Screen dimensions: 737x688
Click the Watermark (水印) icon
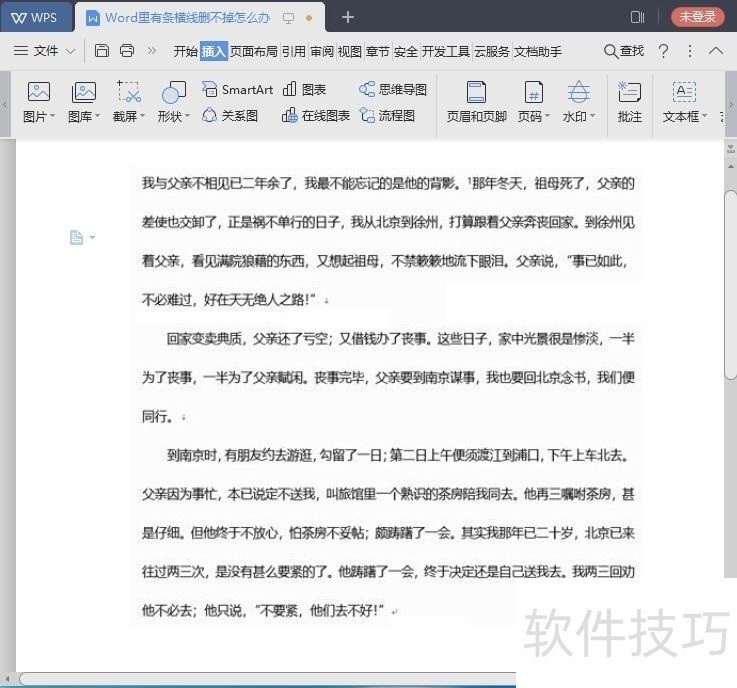click(x=579, y=92)
